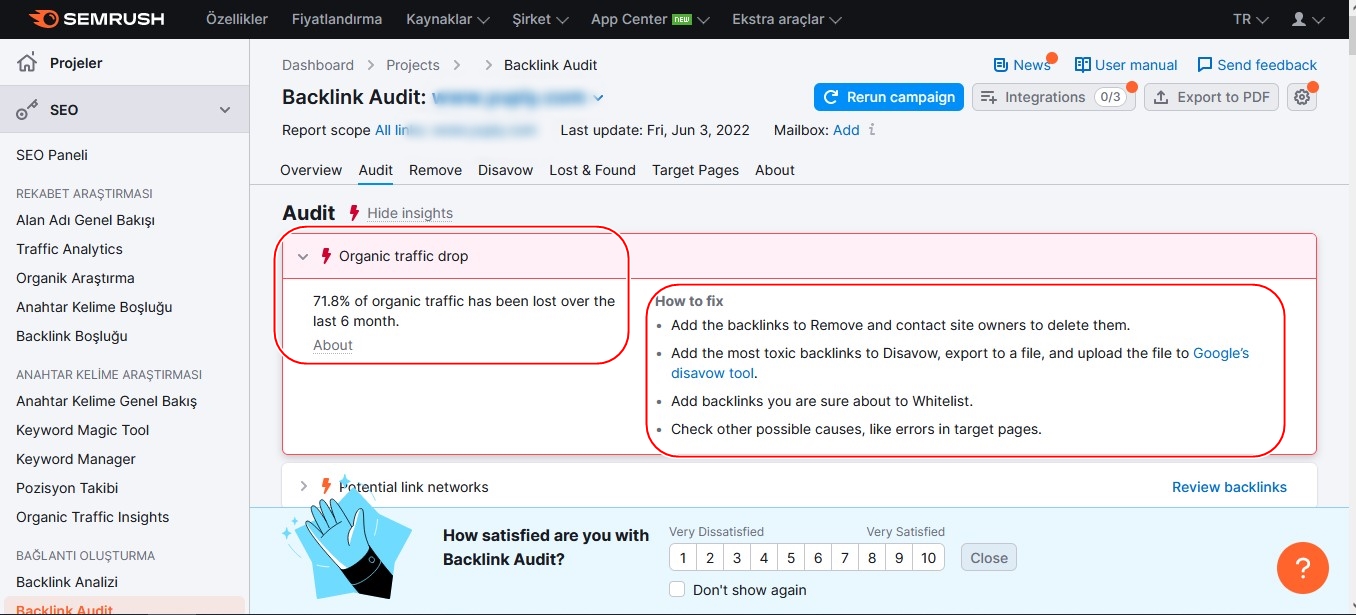
Task: Open Organik Araştırma in sidebar
Action: coord(75,278)
